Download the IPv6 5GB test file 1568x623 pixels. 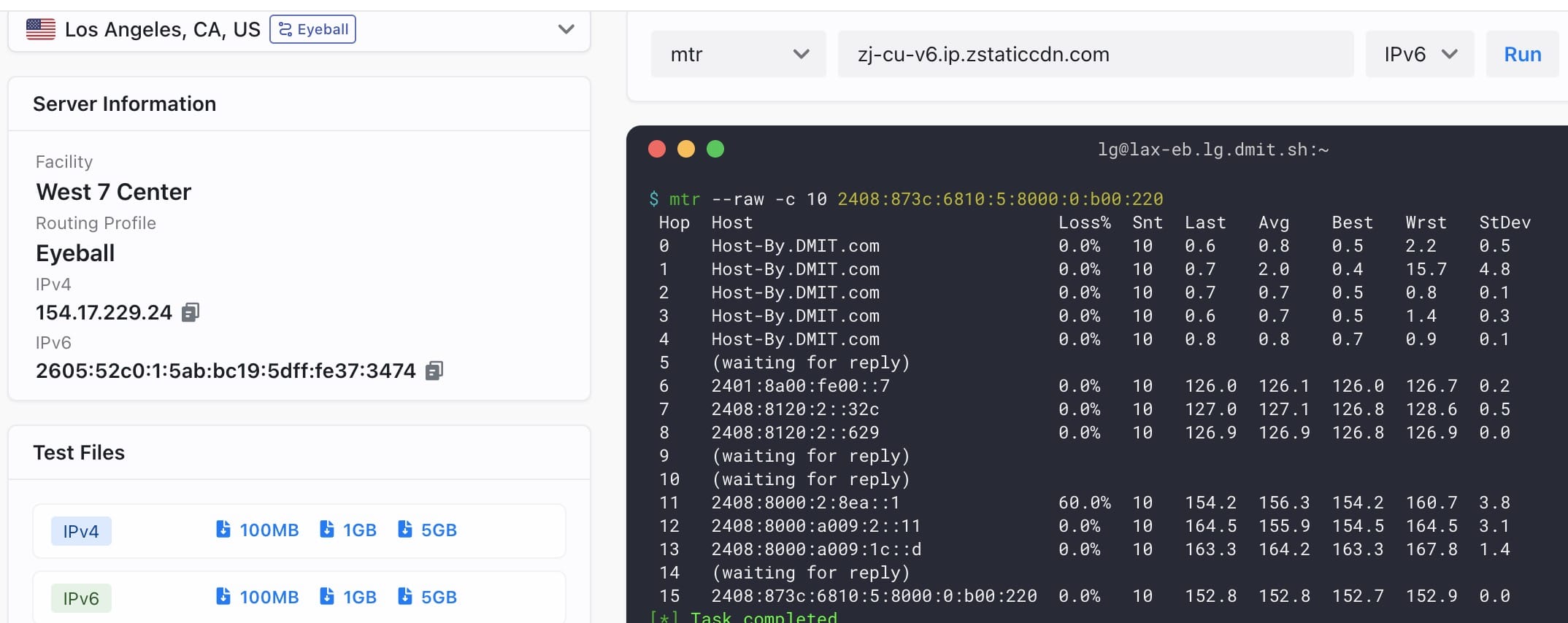point(427,597)
